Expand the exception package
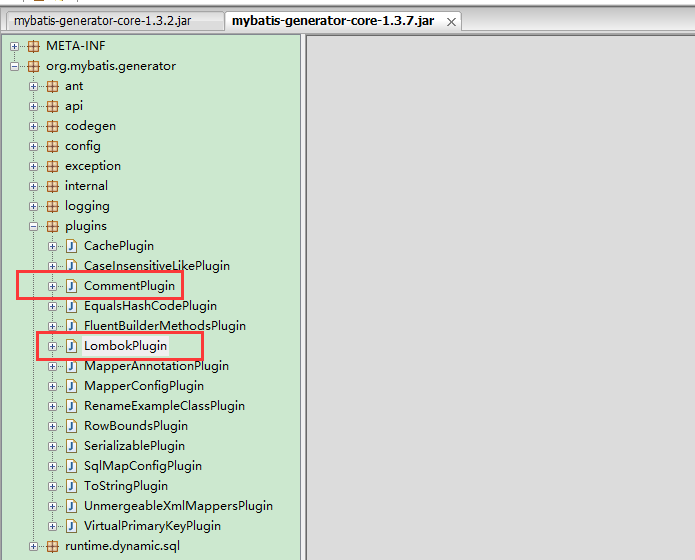The height and width of the screenshot is (560, 695). tap(33, 166)
